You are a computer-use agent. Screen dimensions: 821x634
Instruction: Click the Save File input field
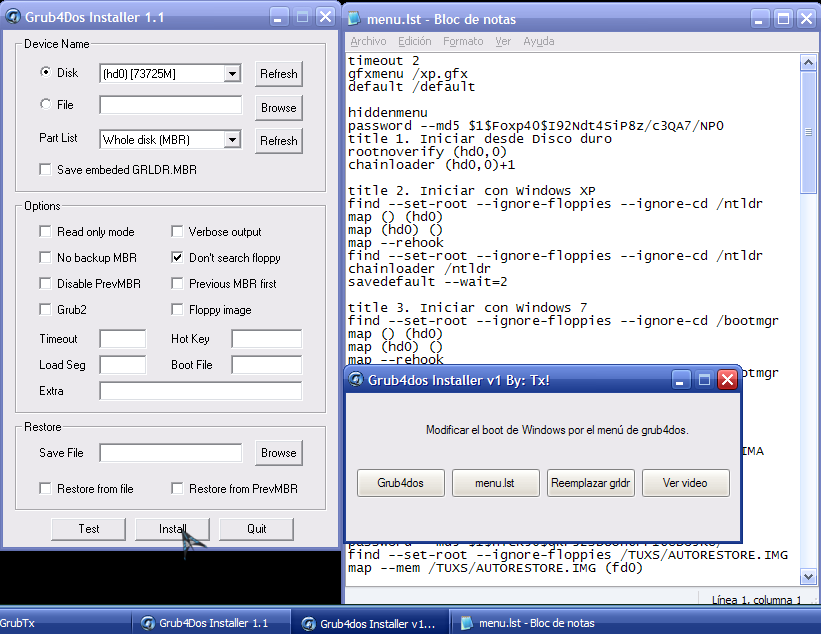171,453
